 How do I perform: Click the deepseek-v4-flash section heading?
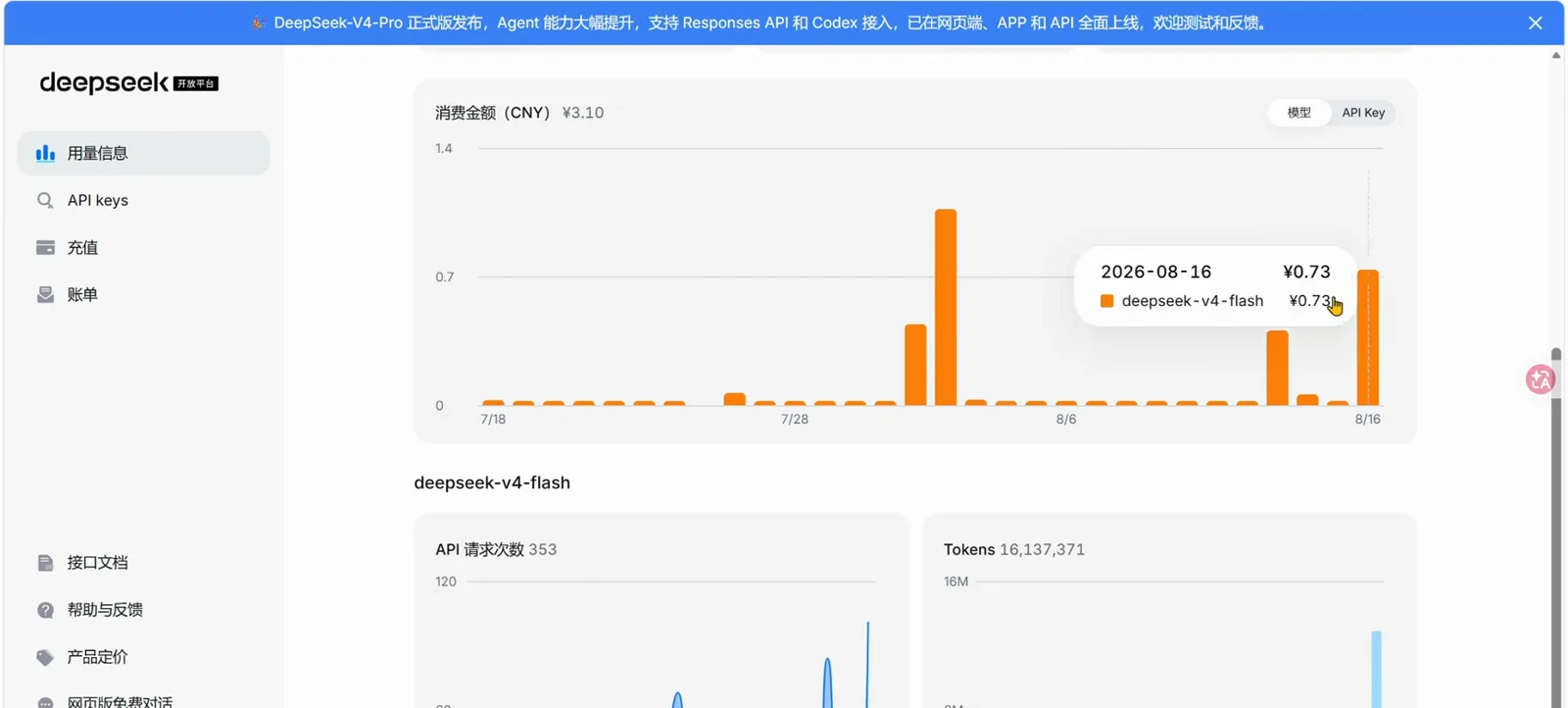coord(492,482)
